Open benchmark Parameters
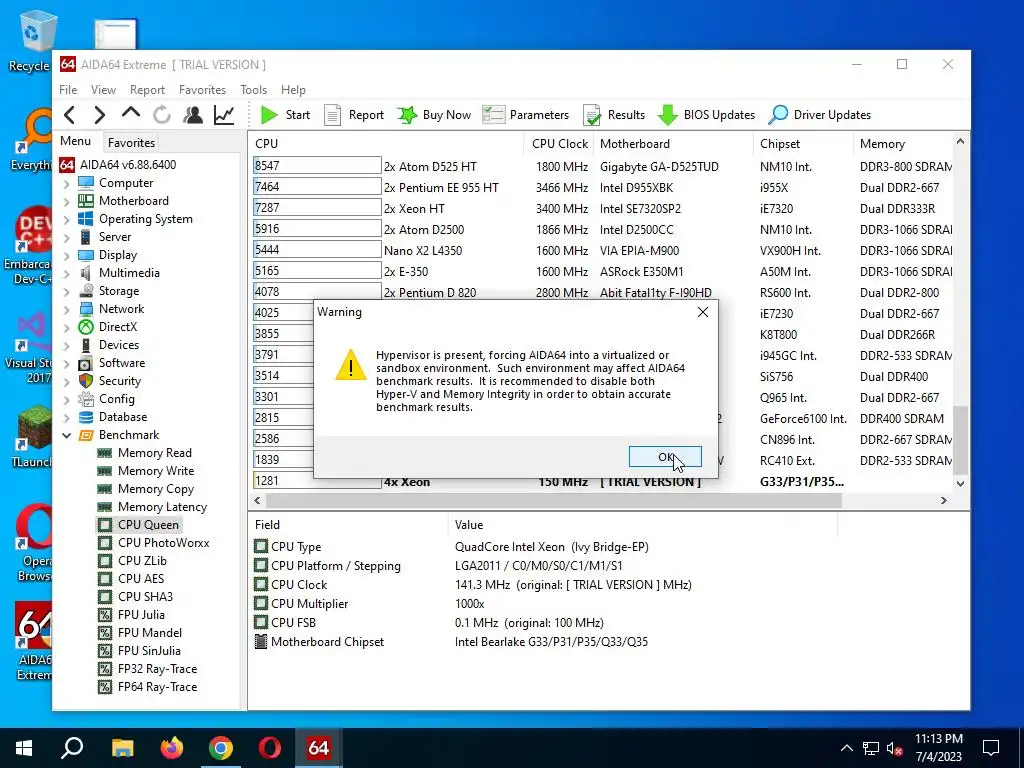Image resolution: width=1024 pixels, height=768 pixels. pos(526,115)
